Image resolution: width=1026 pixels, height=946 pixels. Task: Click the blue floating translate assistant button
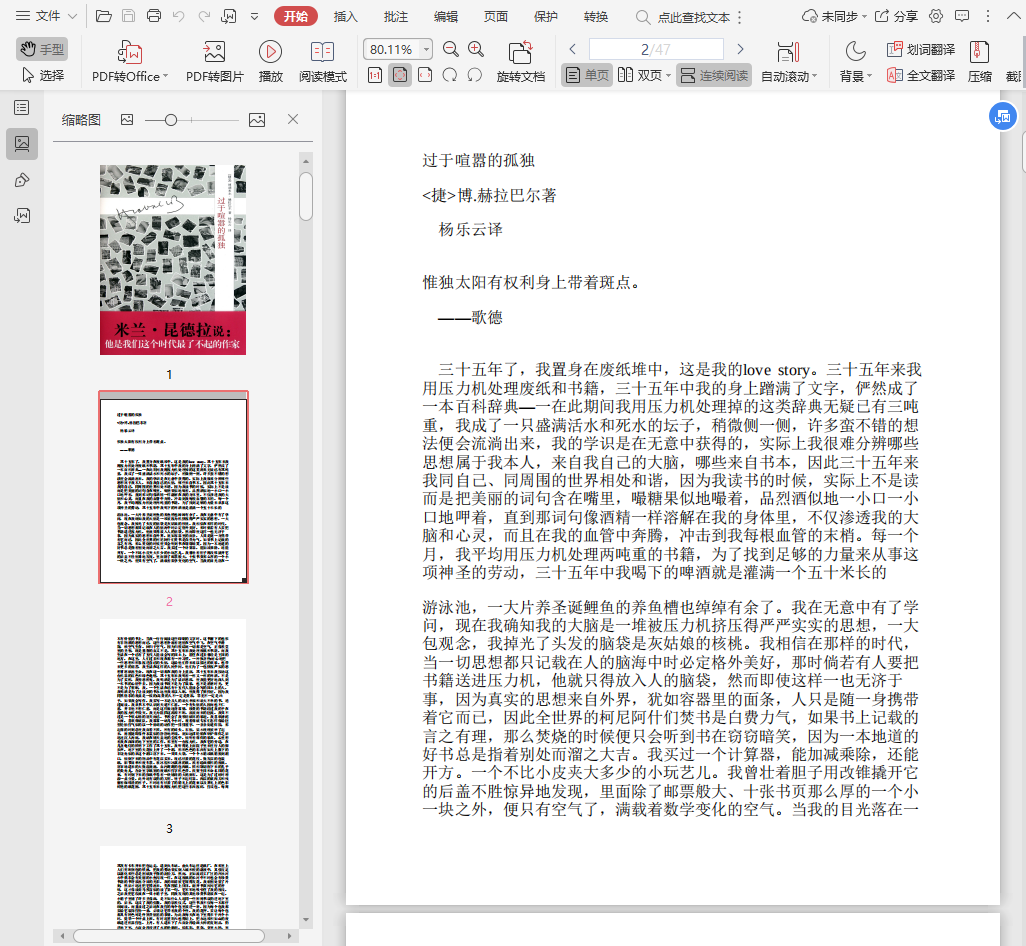point(1002,116)
